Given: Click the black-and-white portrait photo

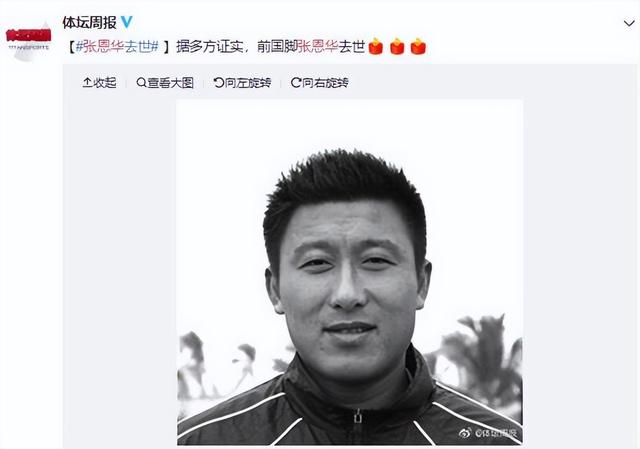Looking at the screenshot, I should 349,272.
